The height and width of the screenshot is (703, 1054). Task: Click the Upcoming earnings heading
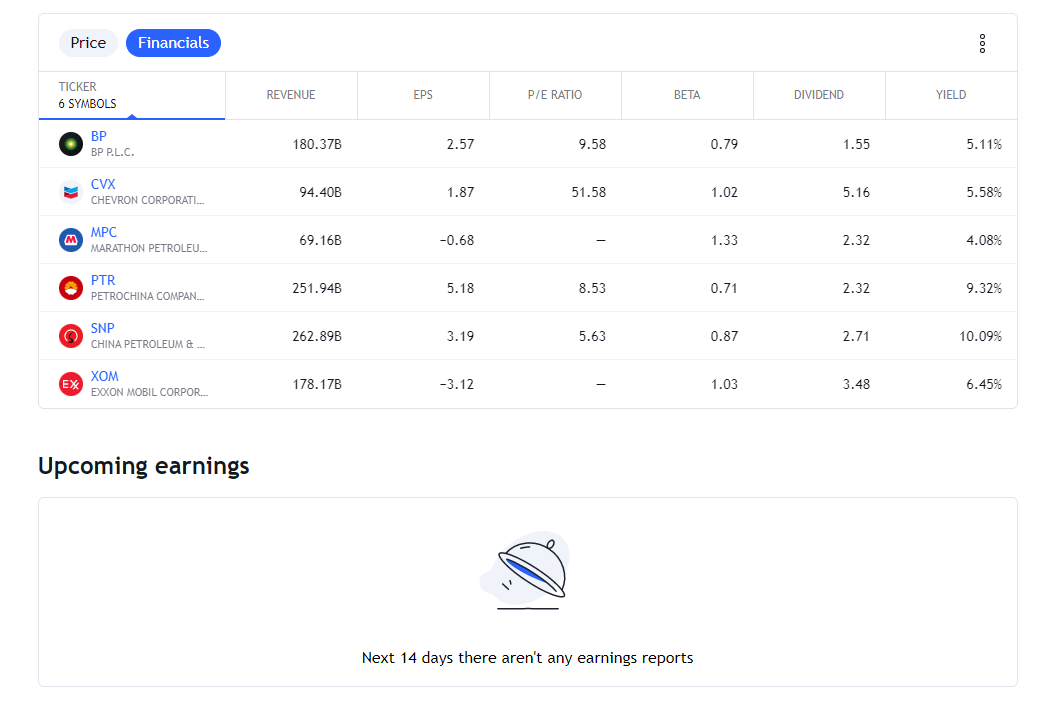point(144,466)
